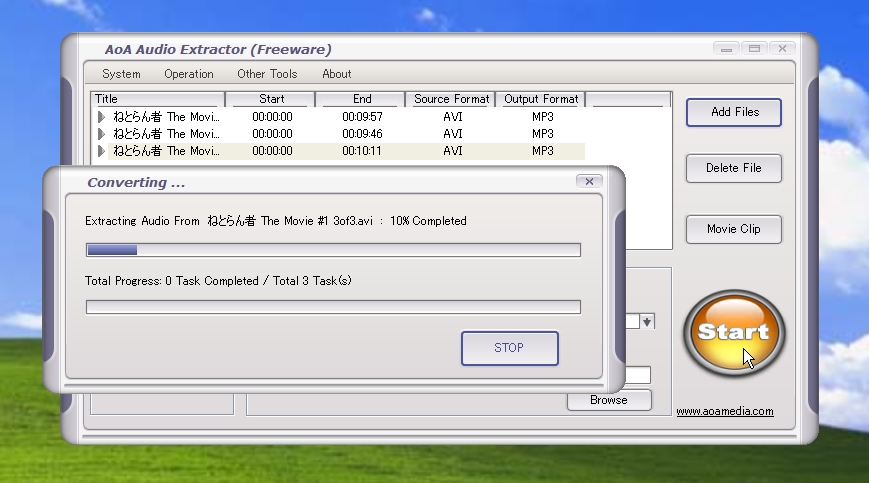Screen dimensions: 869x483
Task: Click the play triangle of the 00:10:11 row
Action: point(101,151)
